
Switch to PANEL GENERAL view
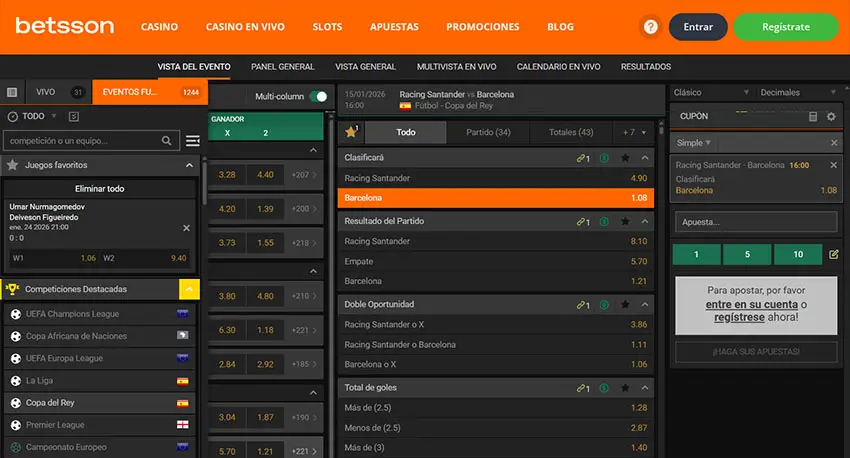(282, 67)
